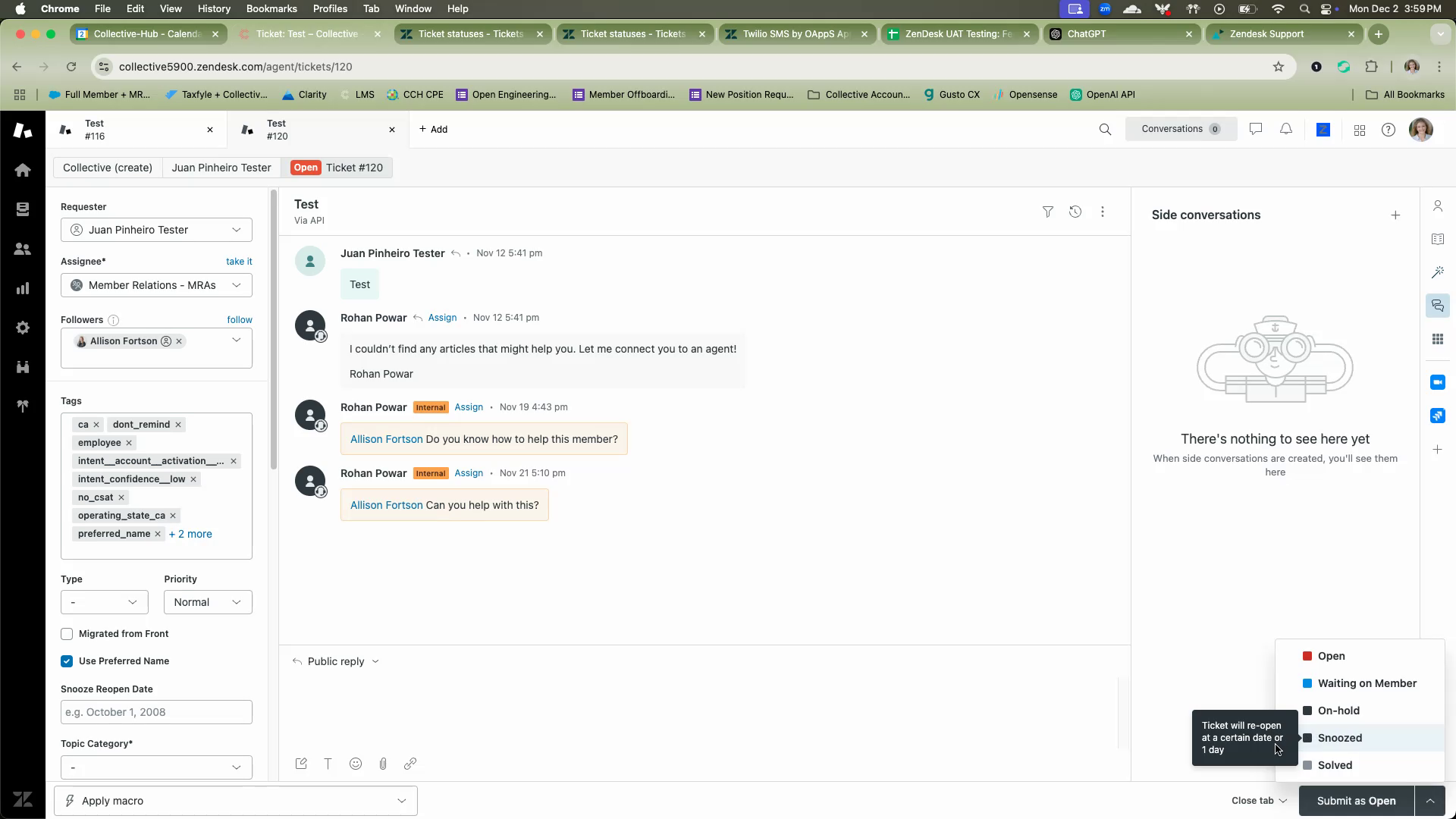Open the emoji picker icon
1456x819 pixels.
click(356, 764)
